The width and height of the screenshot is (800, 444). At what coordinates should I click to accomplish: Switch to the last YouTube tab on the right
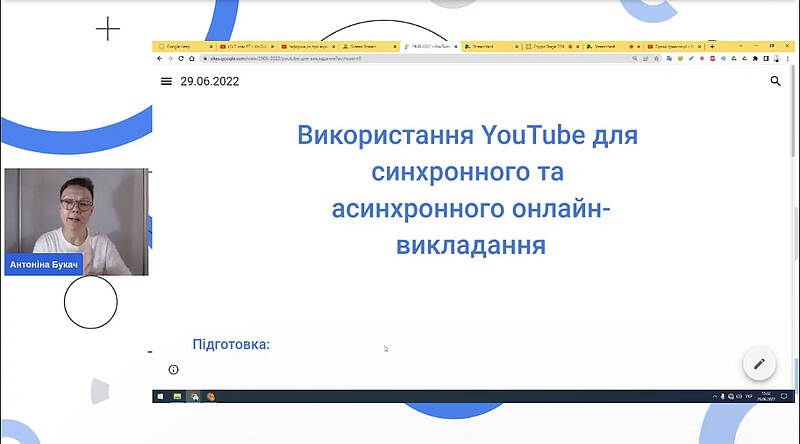(672, 46)
